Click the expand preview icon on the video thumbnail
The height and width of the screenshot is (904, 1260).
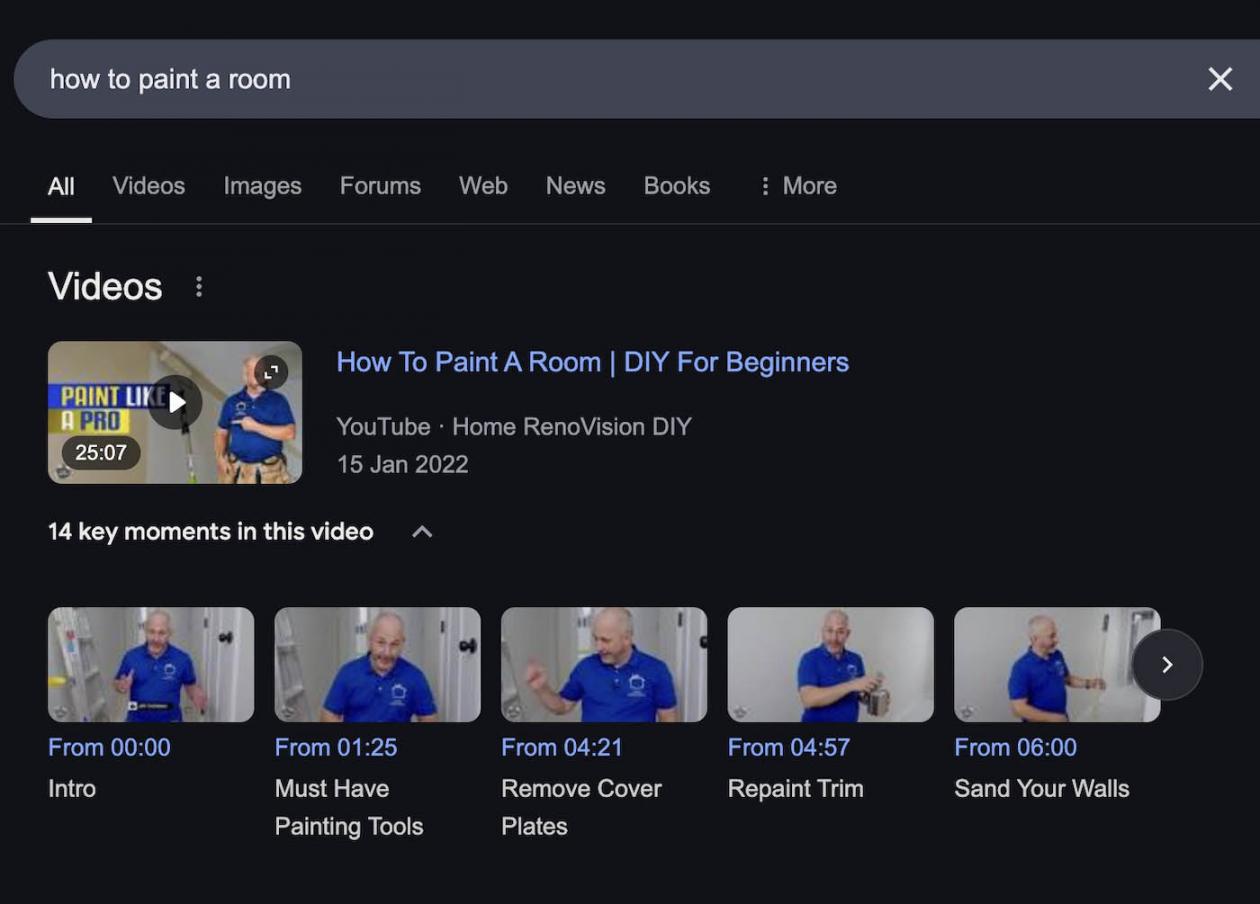coord(270,372)
